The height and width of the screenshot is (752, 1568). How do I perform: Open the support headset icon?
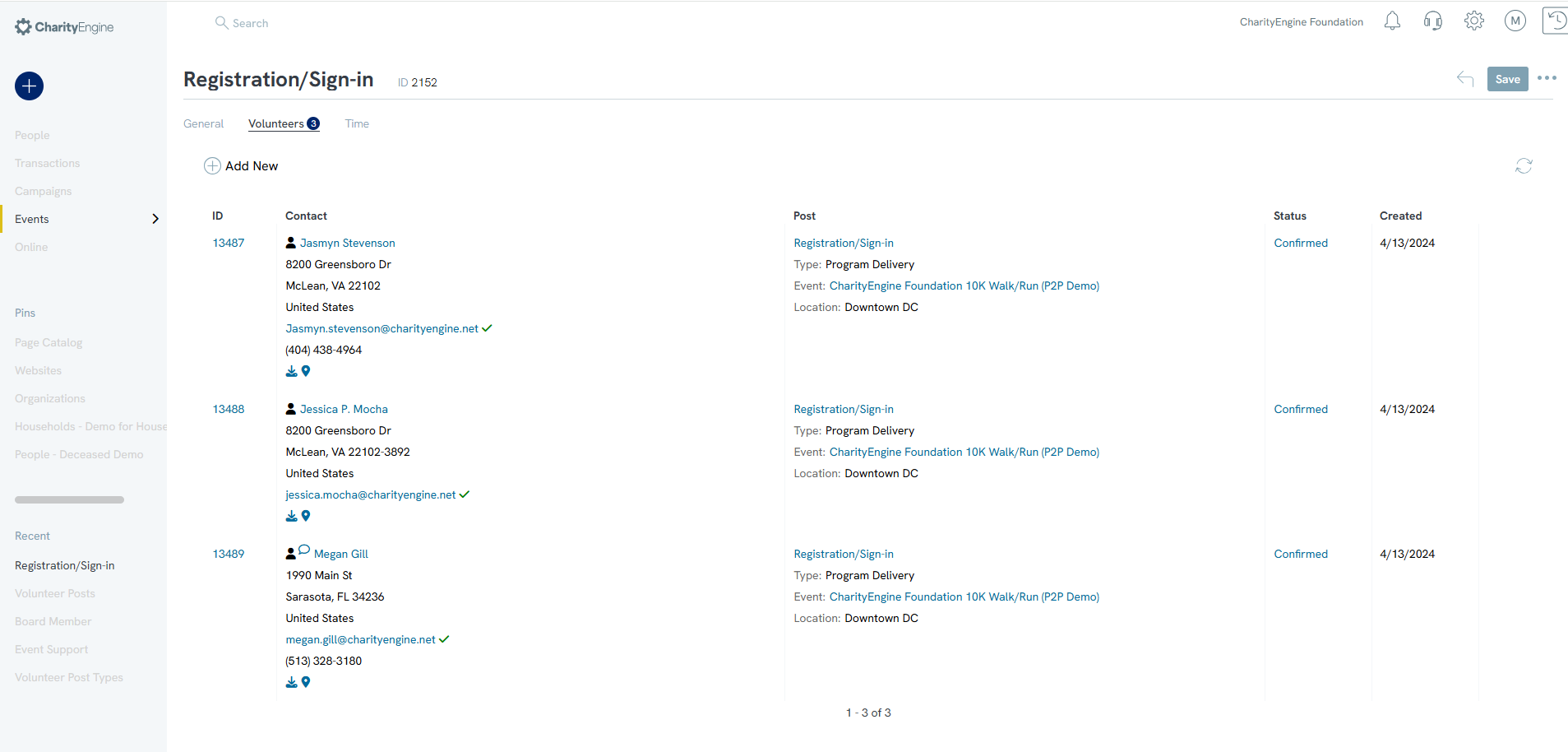coord(1433,21)
